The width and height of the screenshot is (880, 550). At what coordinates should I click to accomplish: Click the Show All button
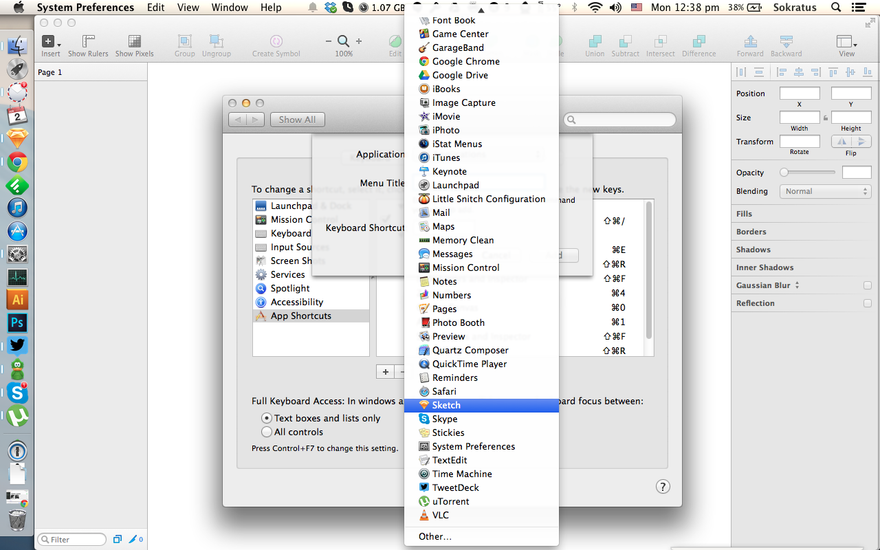pyautogui.click(x=297, y=120)
